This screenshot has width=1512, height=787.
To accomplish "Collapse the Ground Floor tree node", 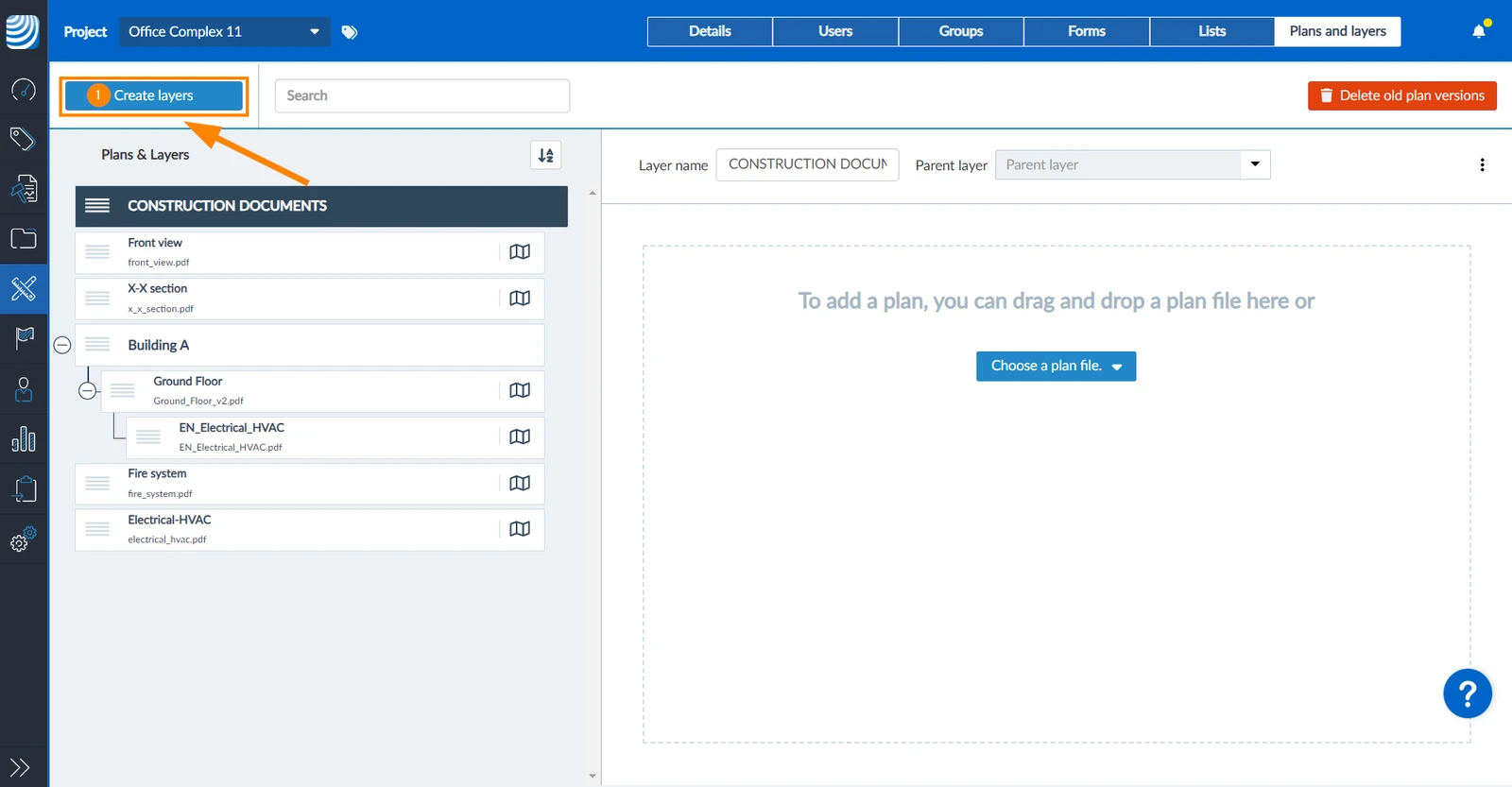I will click(88, 391).
